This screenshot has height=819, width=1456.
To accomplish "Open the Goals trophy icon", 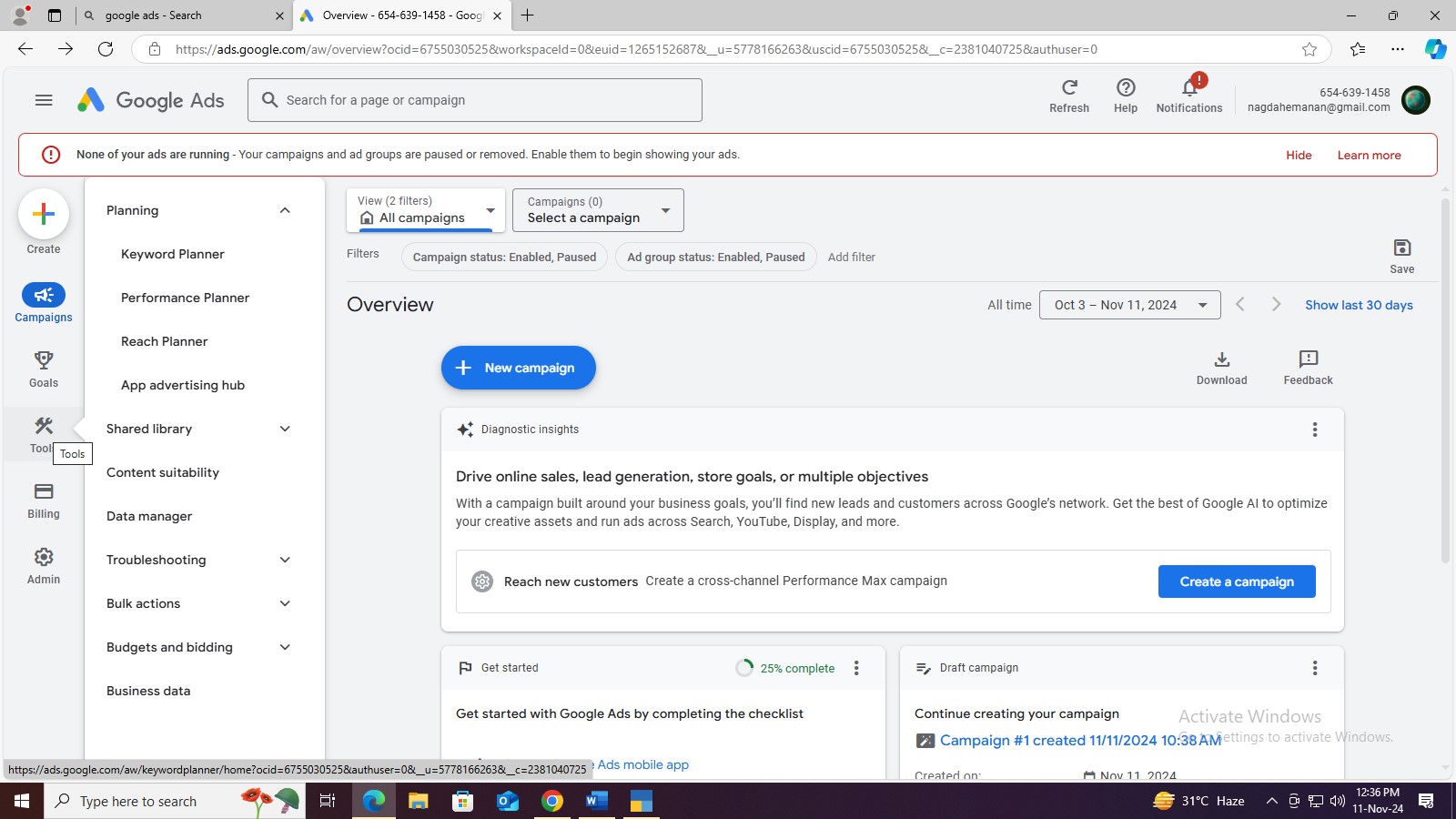I will click(x=43, y=360).
